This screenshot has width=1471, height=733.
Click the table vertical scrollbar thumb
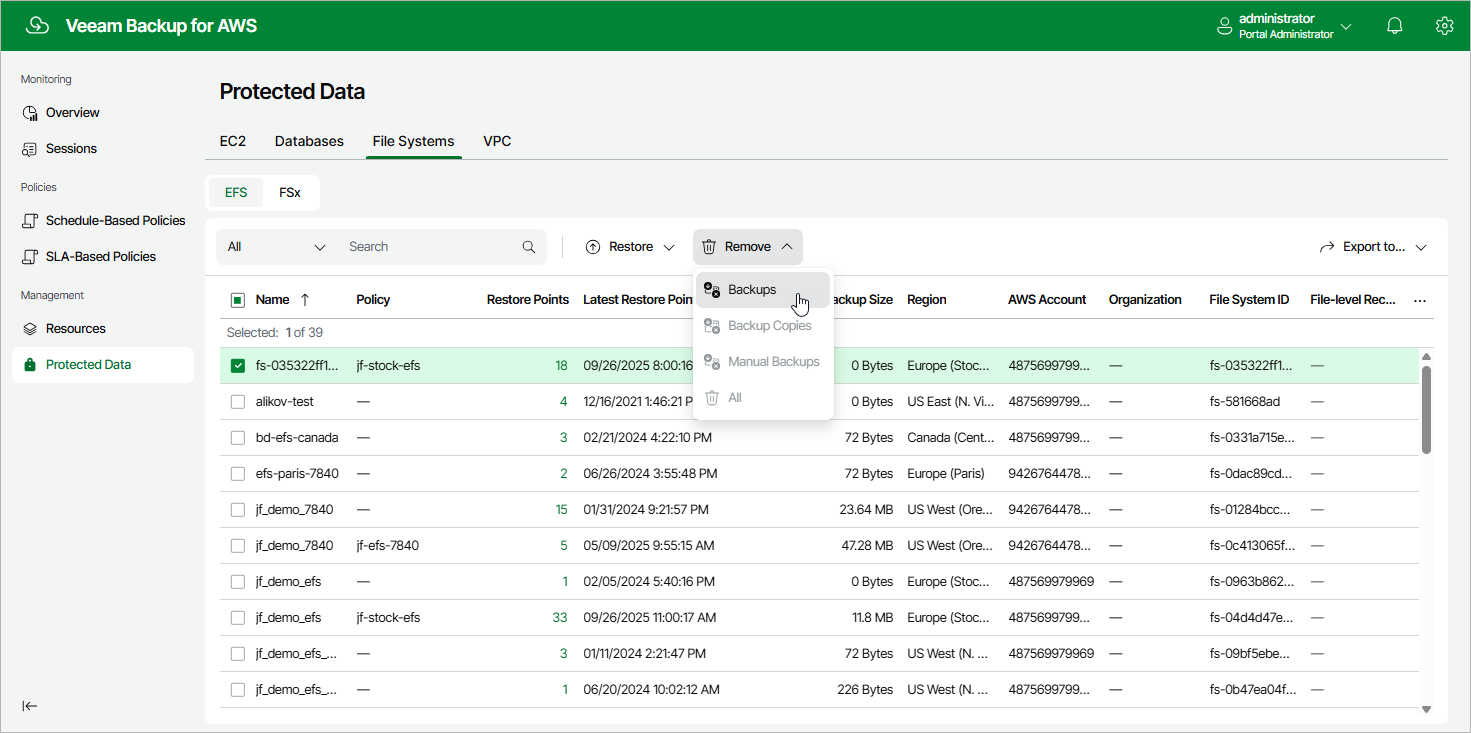click(1426, 409)
